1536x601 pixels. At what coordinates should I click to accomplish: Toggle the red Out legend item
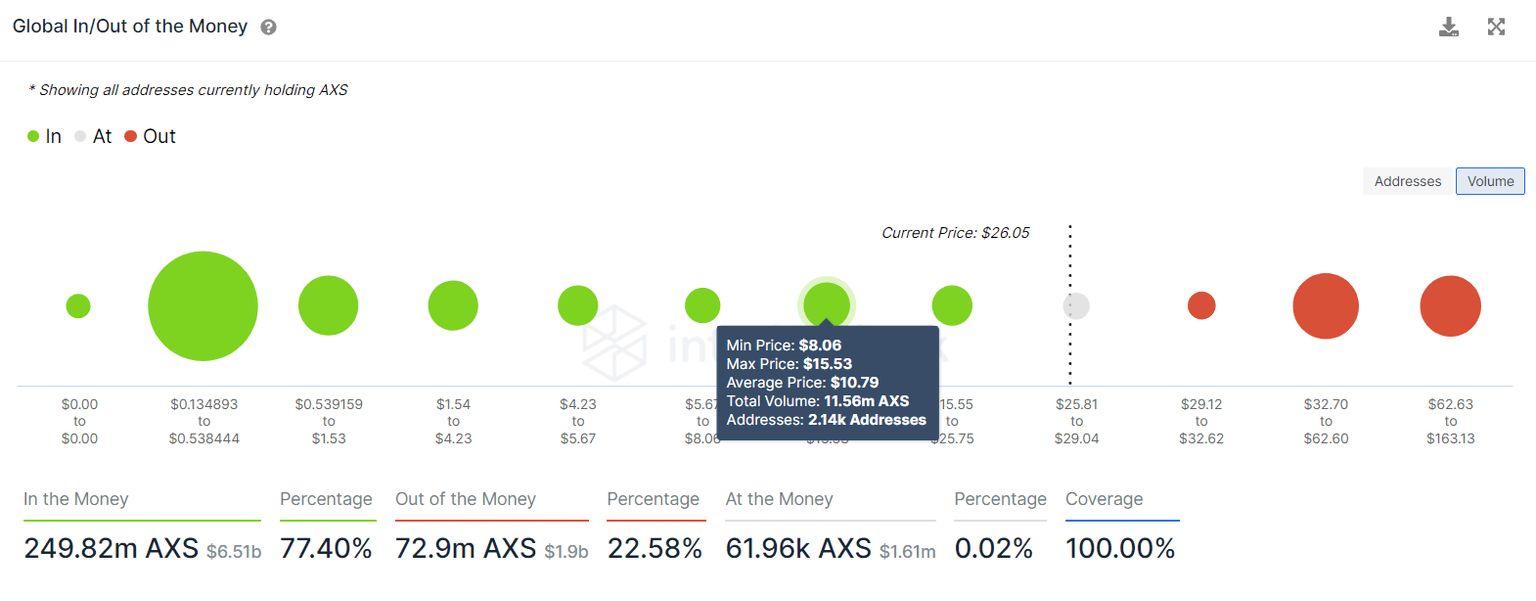point(150,137)
